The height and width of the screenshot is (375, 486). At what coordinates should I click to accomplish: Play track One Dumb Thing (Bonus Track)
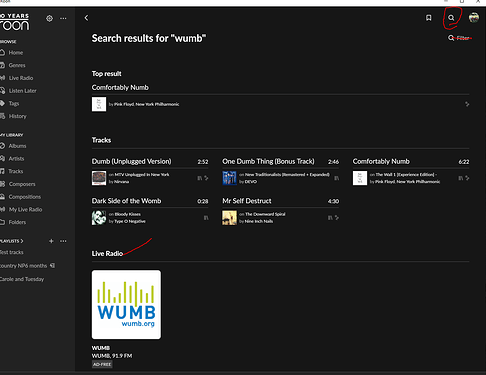[268, 161]
